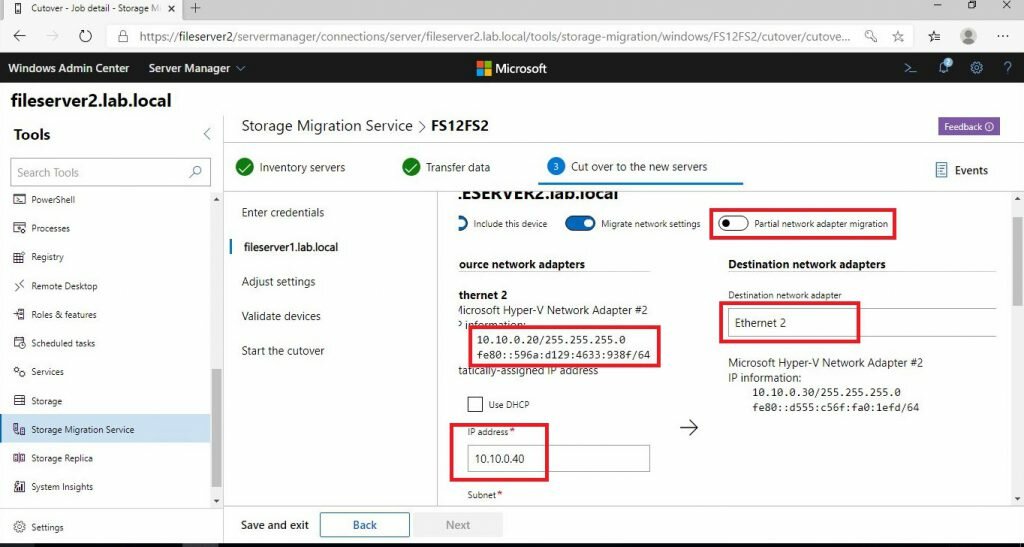Toggle Migrate network settings switch
Screen dimensions: 1024x547
580,224
